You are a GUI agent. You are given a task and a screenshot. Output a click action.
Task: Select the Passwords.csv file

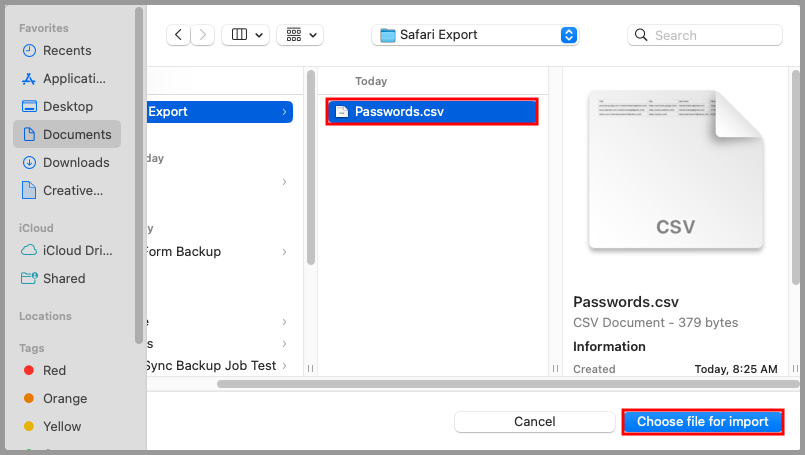click(x=430, y=112)
